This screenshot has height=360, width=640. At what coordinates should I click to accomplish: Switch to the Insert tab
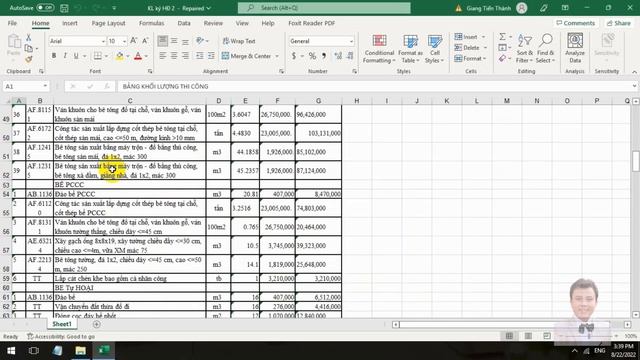point(70,23)
